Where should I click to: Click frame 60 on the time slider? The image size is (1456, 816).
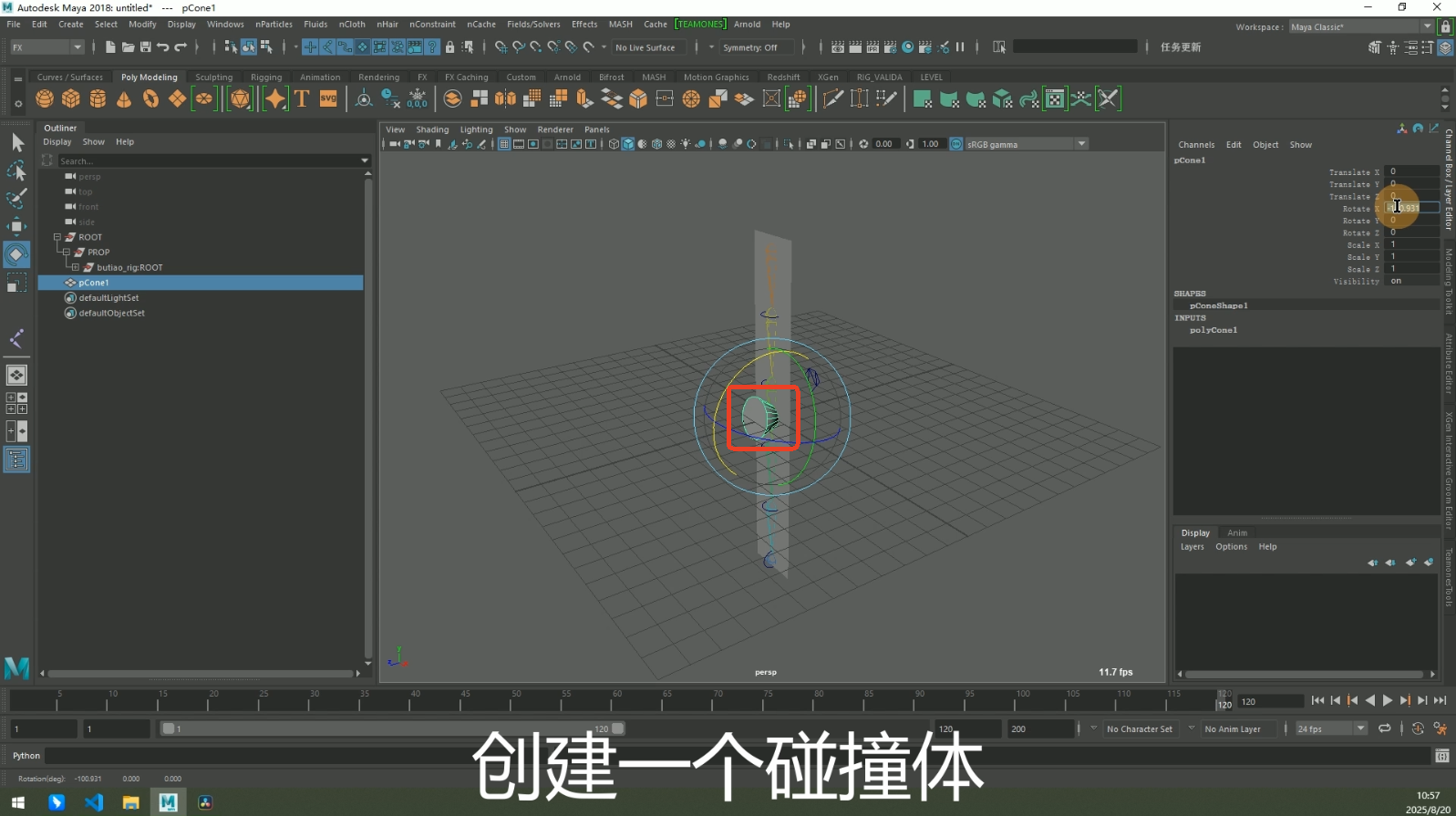point(617,700)
